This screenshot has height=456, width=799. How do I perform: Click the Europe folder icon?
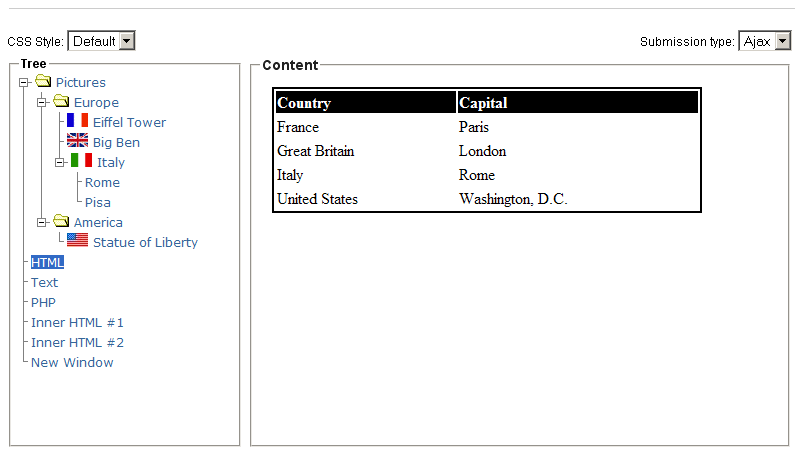(61, 101)
